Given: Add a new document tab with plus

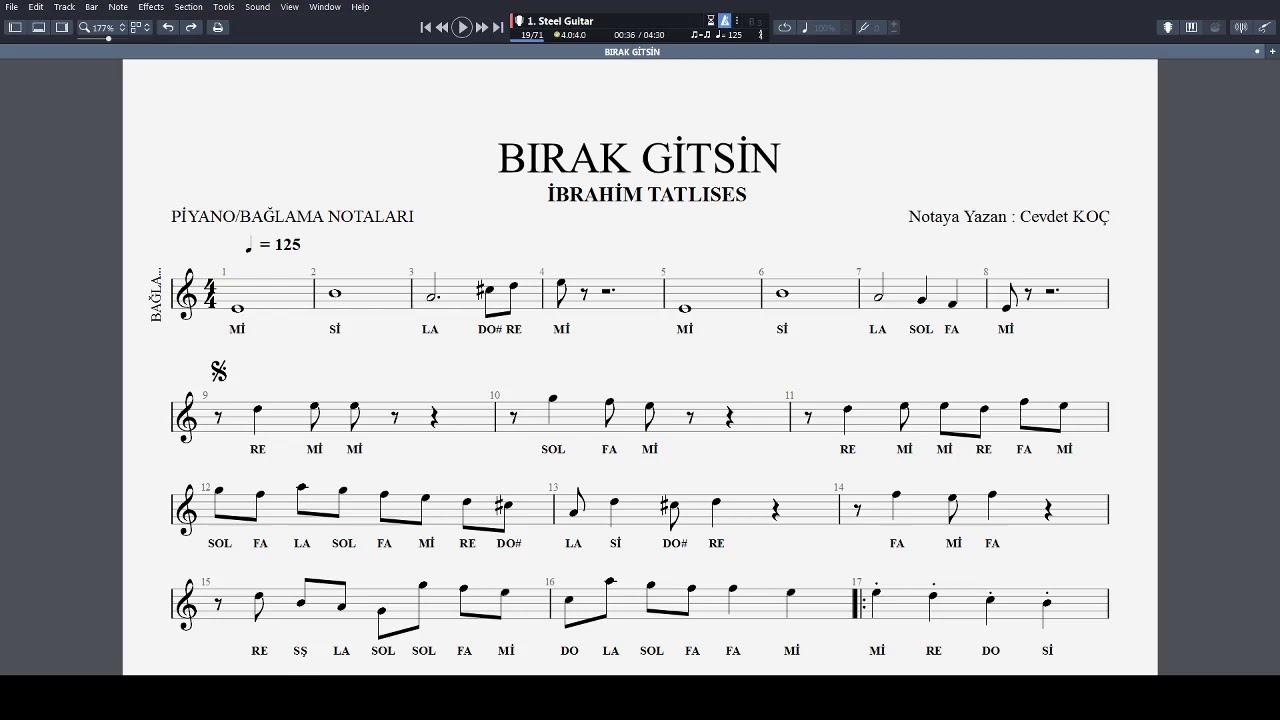Looking at the screenshot, I should click(1272, 51).
